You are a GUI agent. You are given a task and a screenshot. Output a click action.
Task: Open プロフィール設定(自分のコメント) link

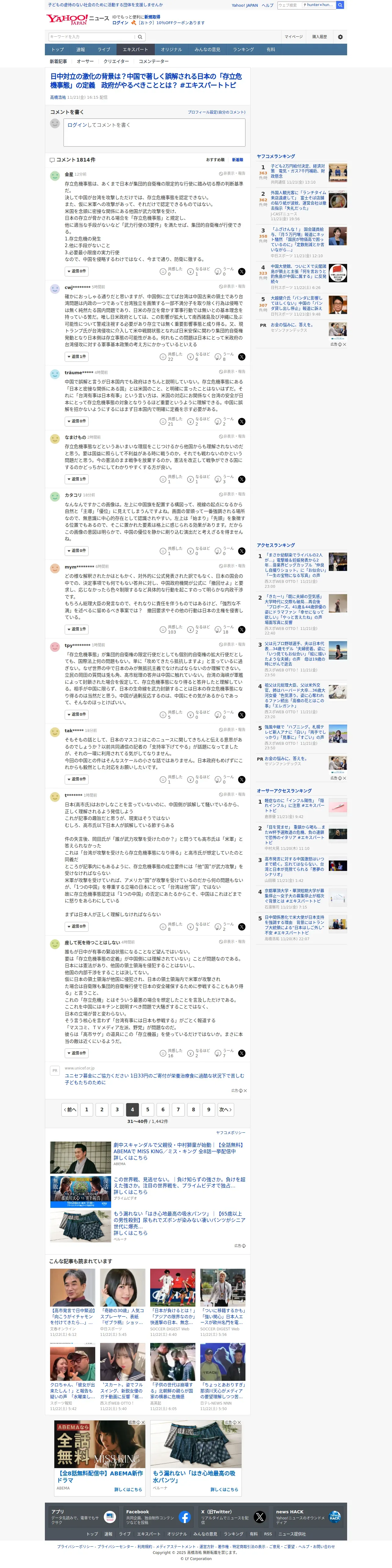[x=216, y=112]
